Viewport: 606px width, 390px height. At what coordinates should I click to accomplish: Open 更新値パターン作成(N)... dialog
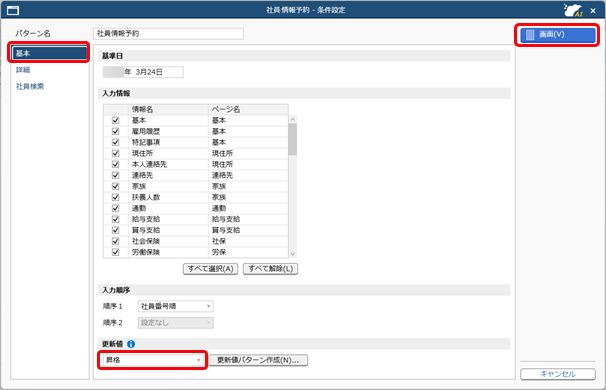click(x=258, y=360)
